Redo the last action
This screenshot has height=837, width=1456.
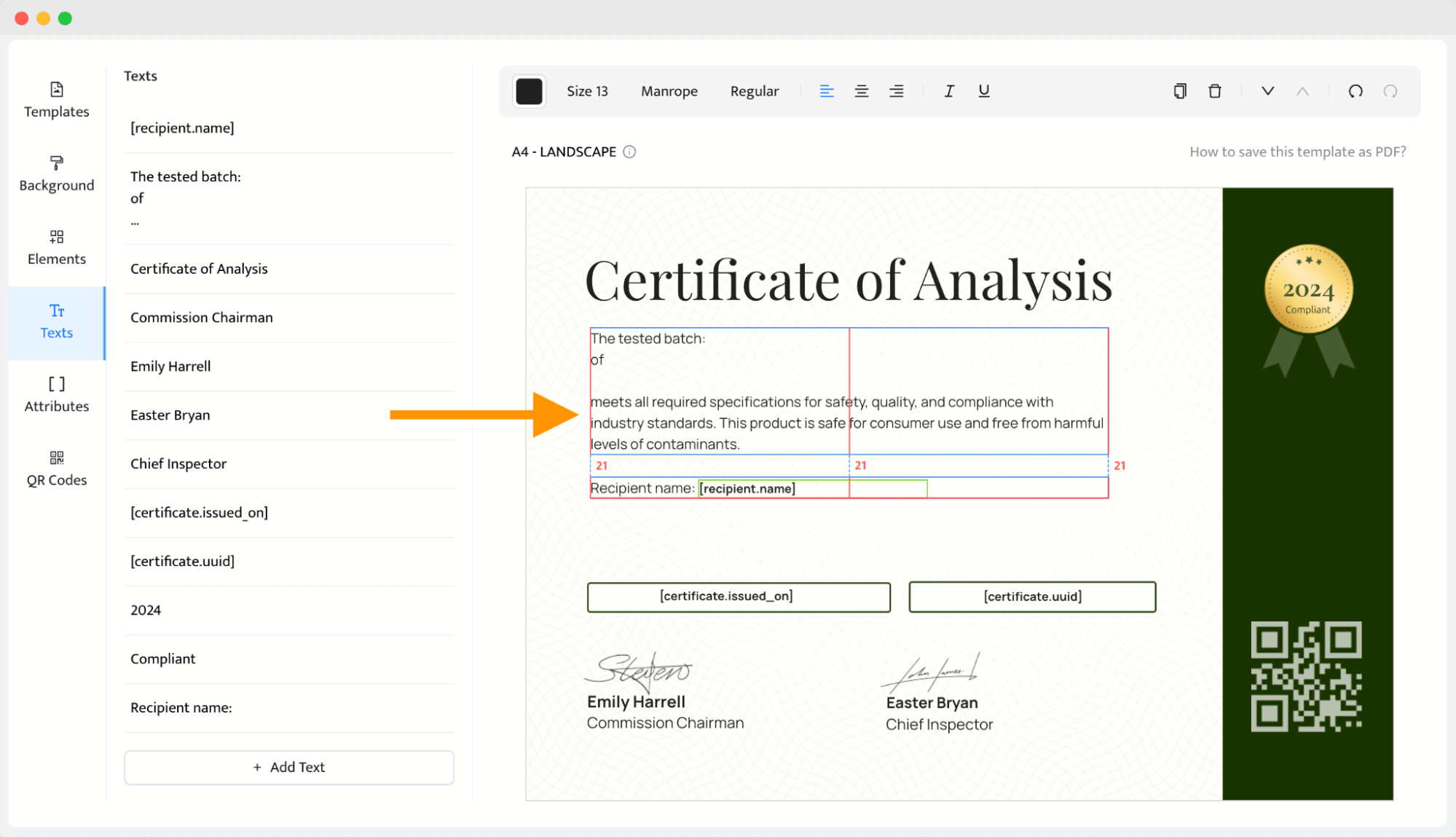pos(1390,91)
